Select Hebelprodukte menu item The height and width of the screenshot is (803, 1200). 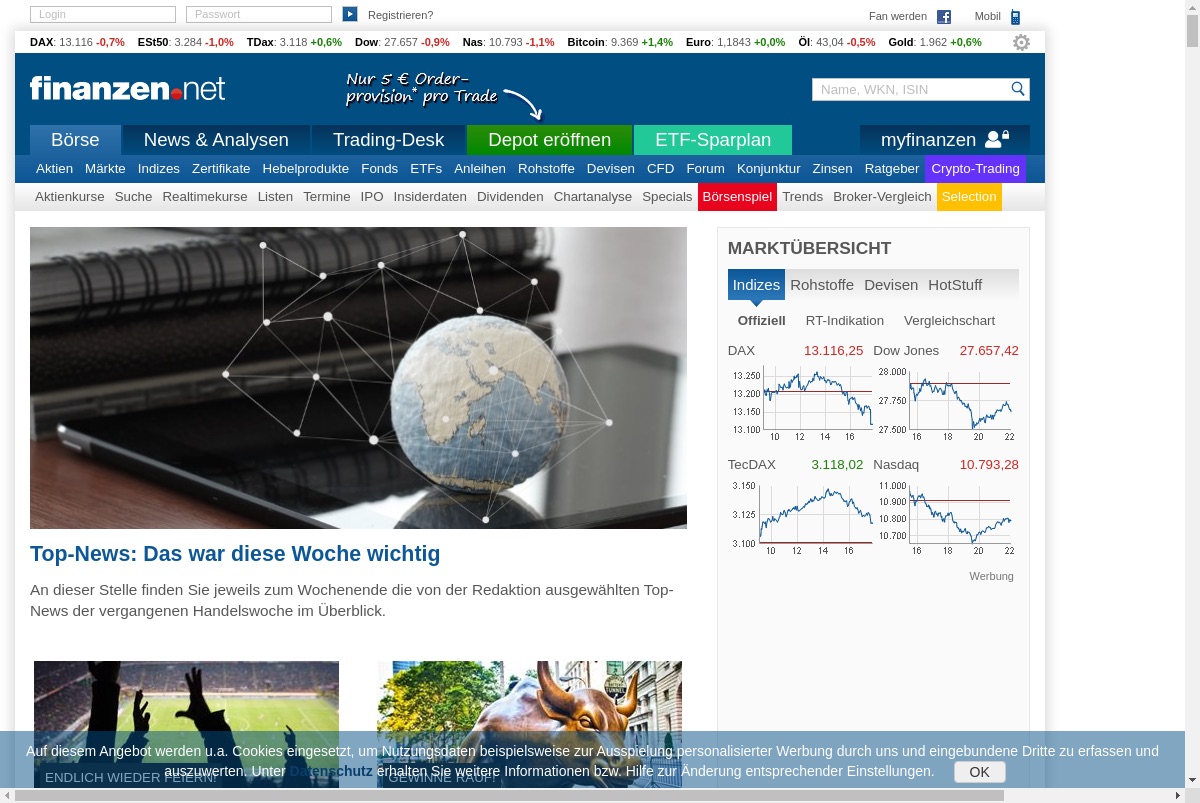306,169
